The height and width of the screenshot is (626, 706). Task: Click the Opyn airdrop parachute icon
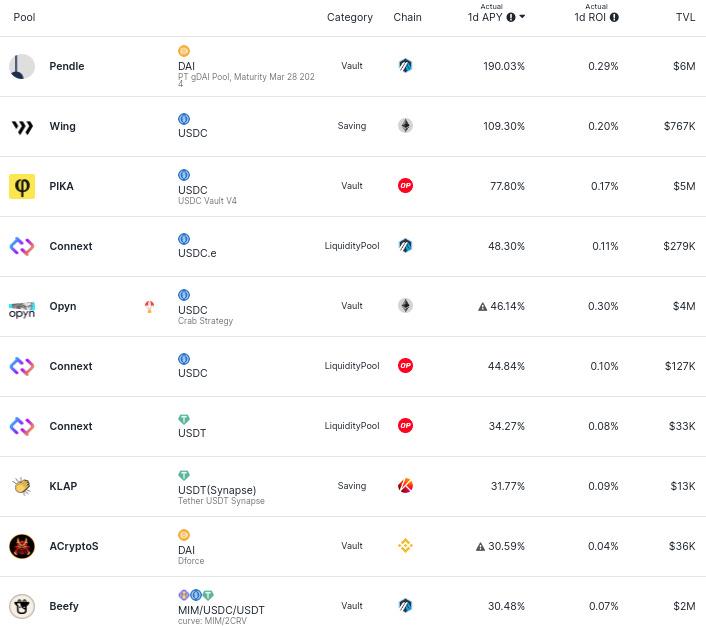tap(149, 306)
